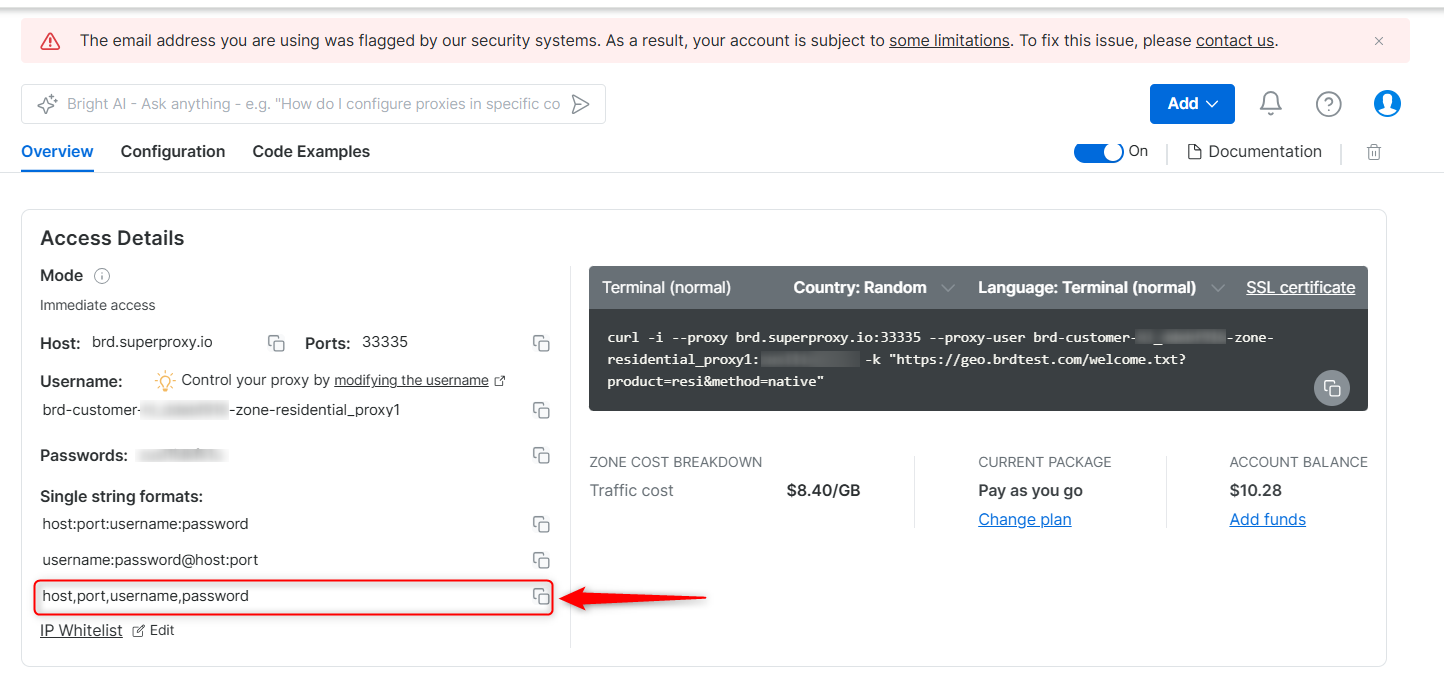Open the Change plan link
This screenshot has width=1444, height=690.
click(x=1024, y=520)
